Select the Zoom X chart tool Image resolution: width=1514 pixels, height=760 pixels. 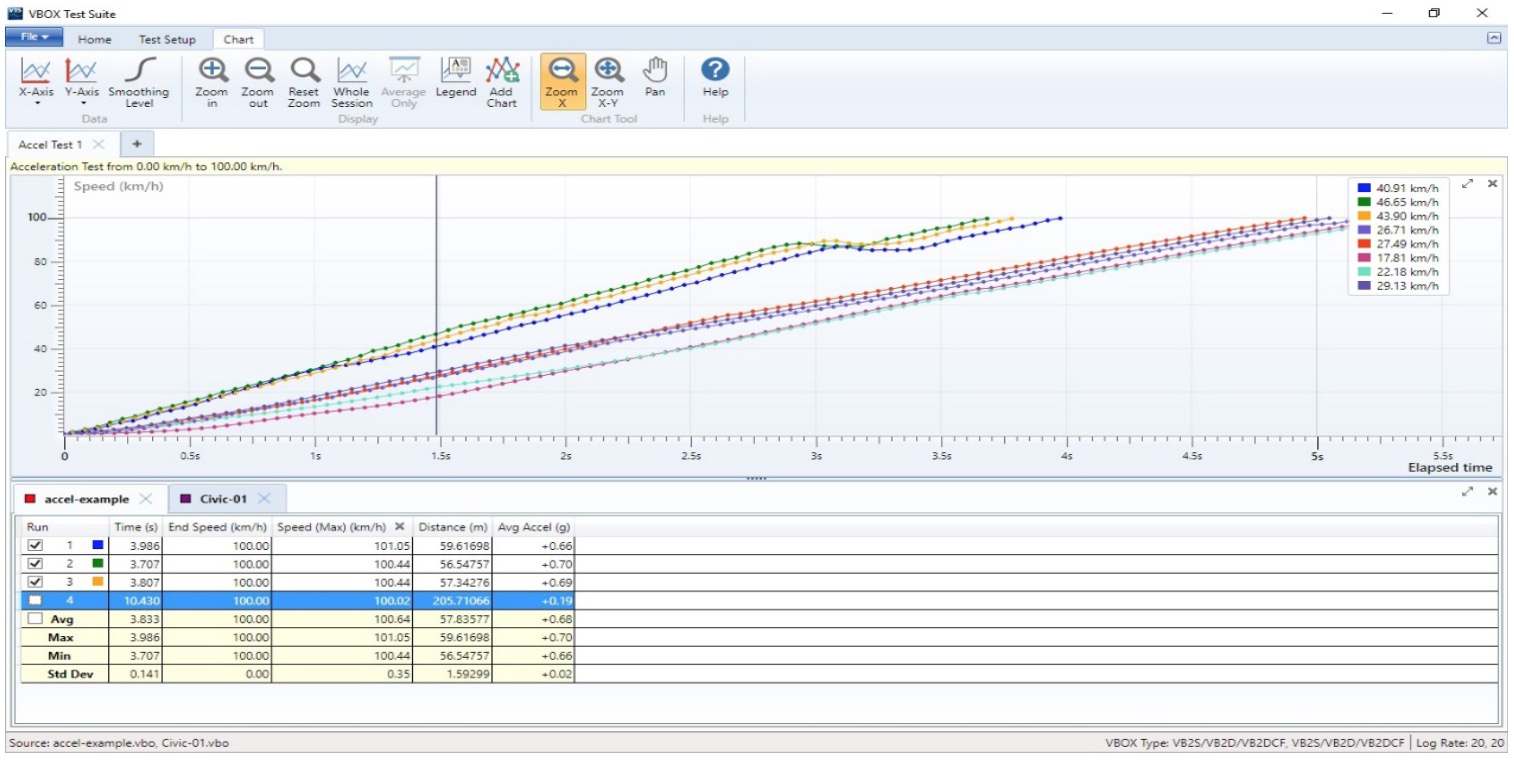[x=562, y=83]
